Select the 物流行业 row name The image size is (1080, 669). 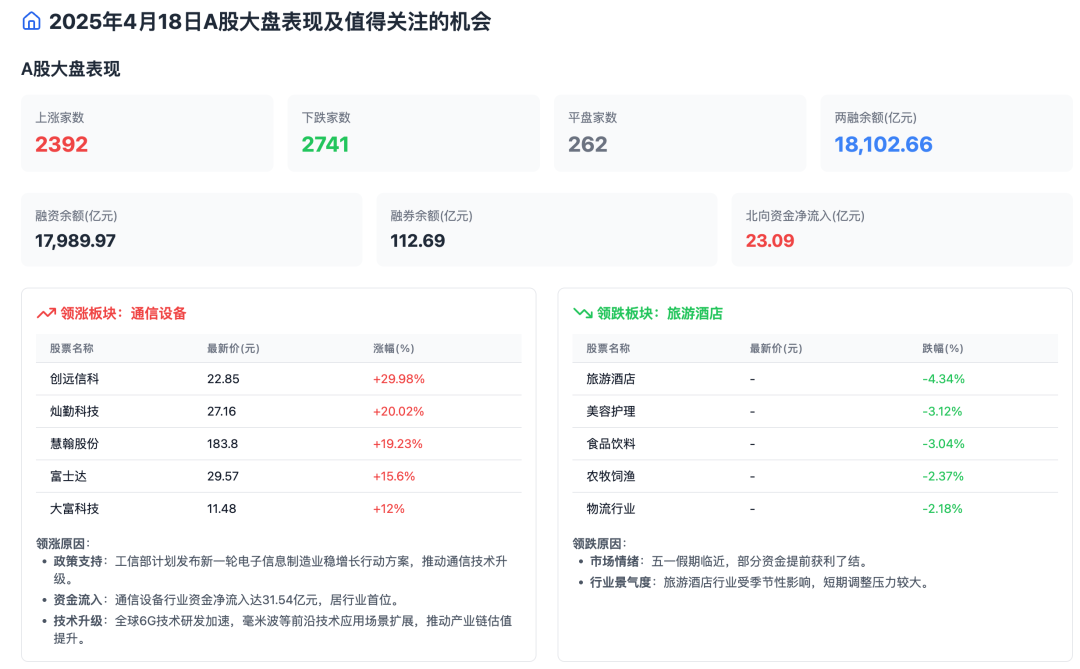point(611,508)
